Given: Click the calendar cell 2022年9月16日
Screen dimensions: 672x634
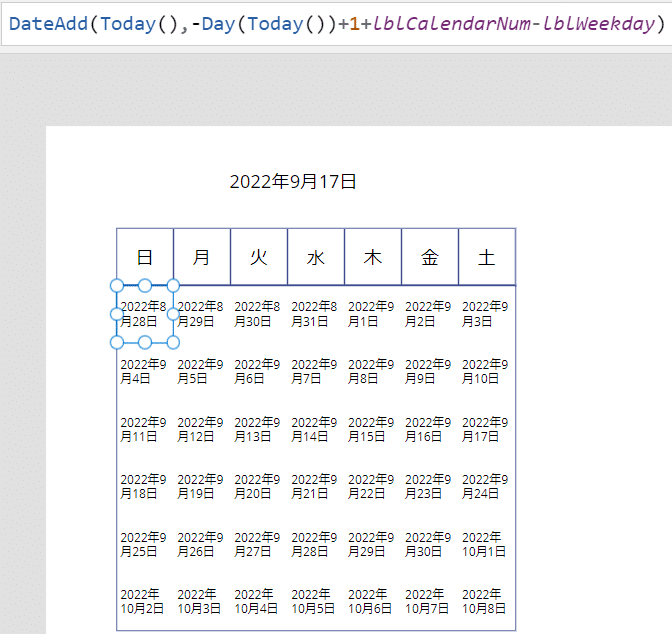Looking at the screenshot, I should 430,430.
